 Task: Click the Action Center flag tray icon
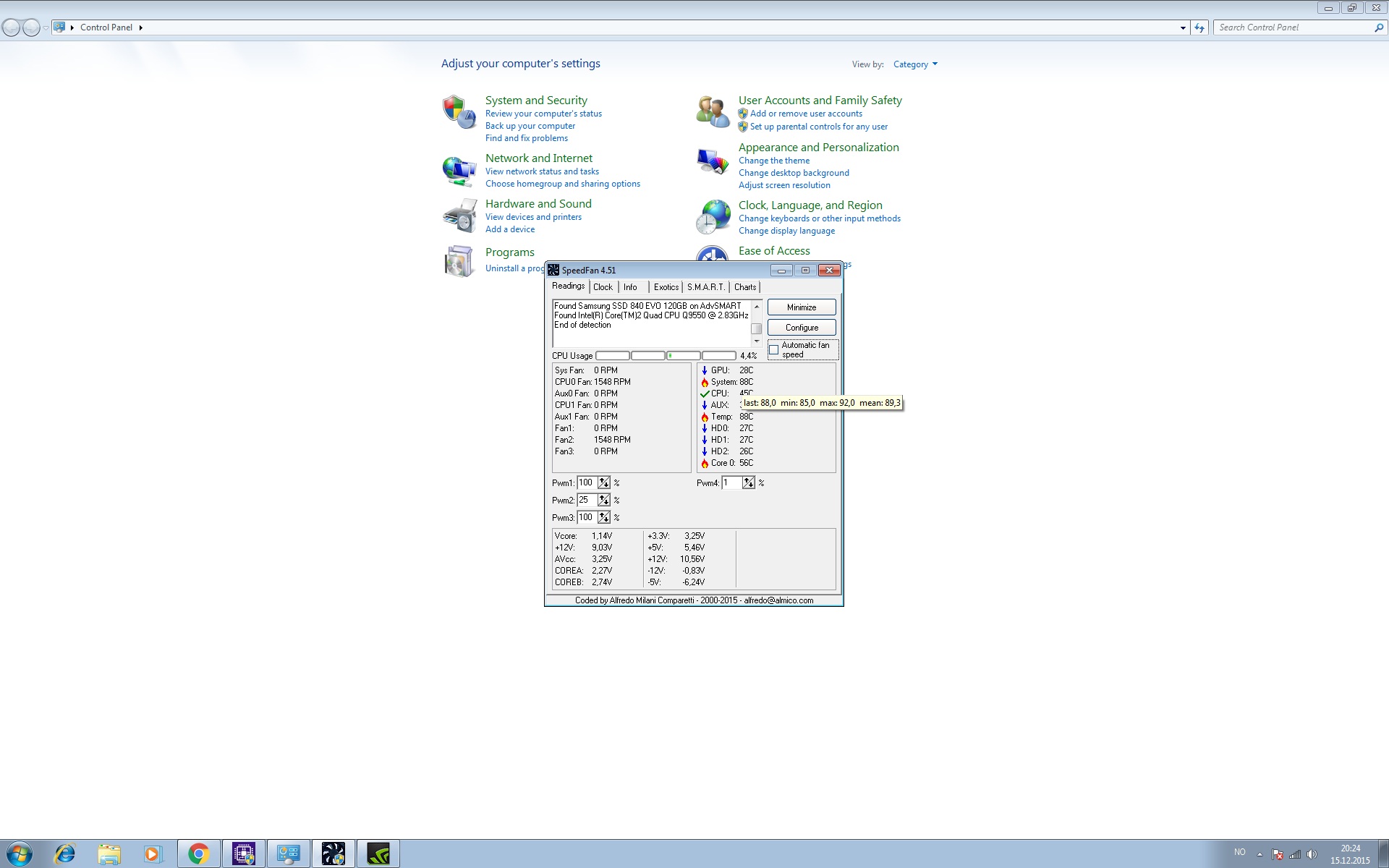[1278, 854]
